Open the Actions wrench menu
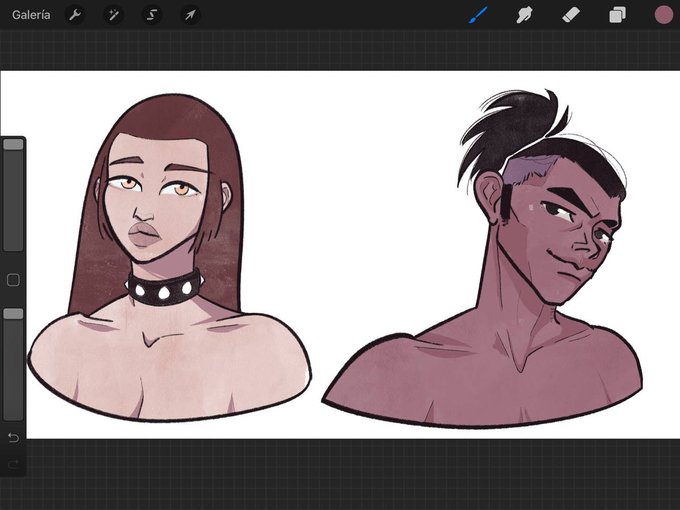The height and width of the screenshot is (510, 680). [x=75, y=15]
